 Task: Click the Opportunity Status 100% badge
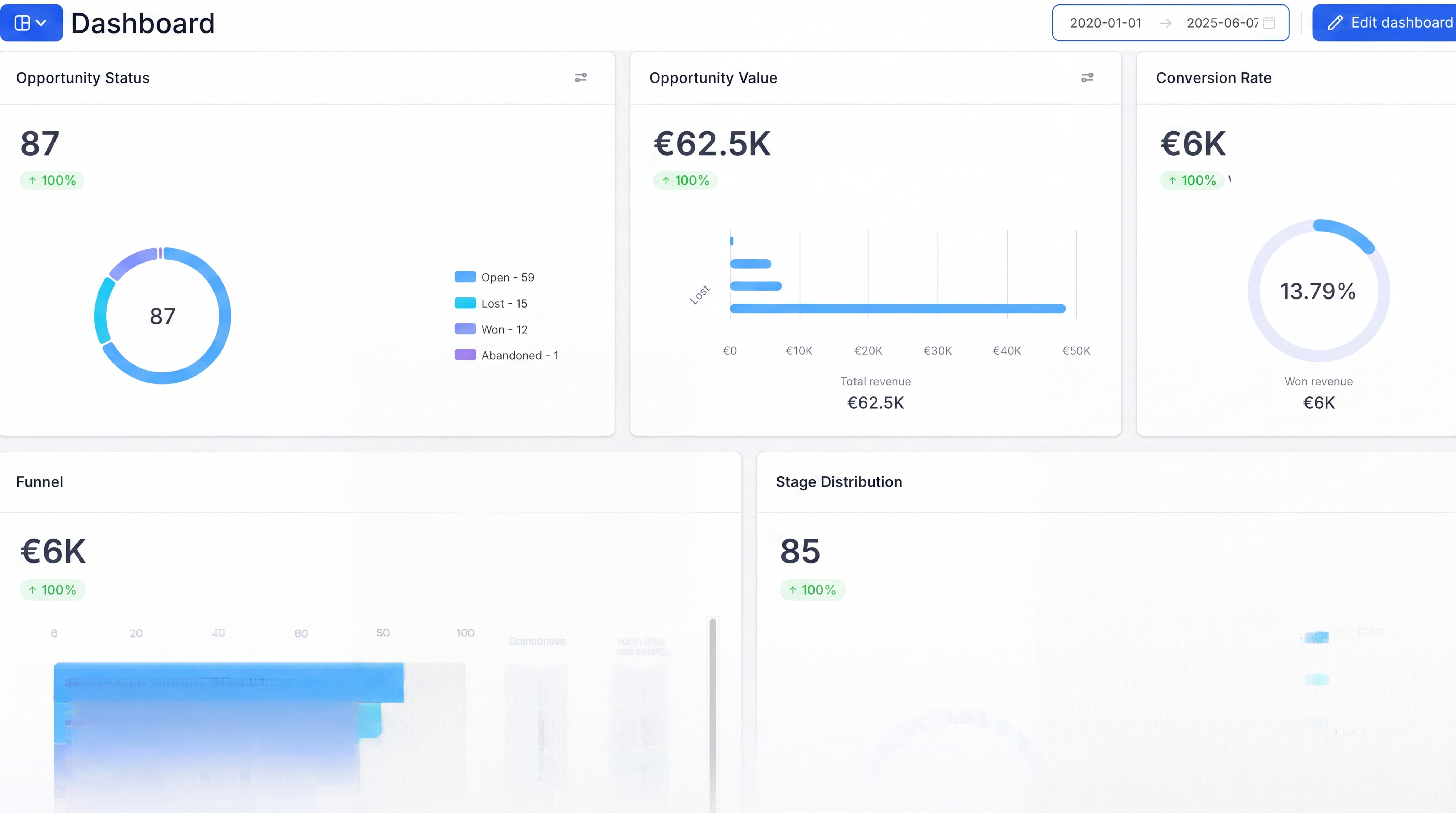point(52,180)
